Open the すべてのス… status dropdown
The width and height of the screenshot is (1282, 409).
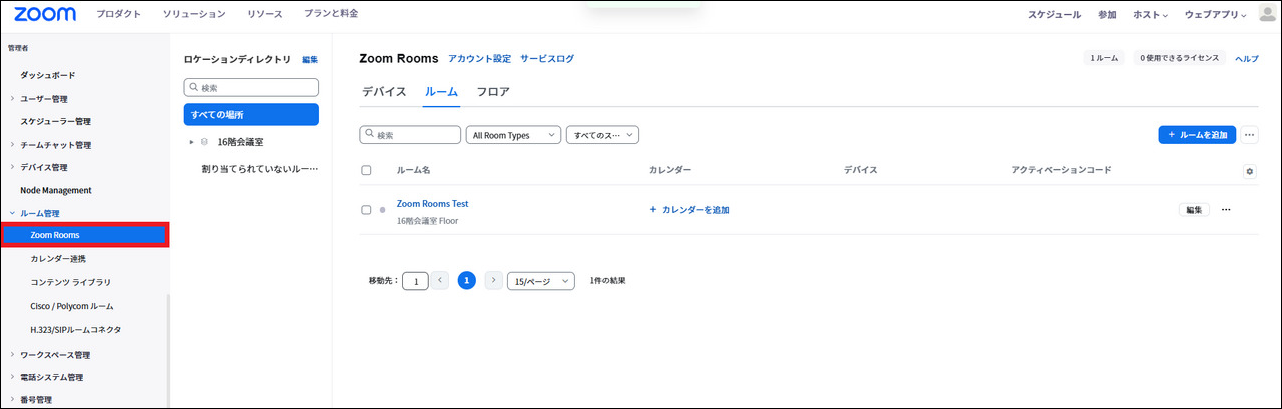coord(602,135)
